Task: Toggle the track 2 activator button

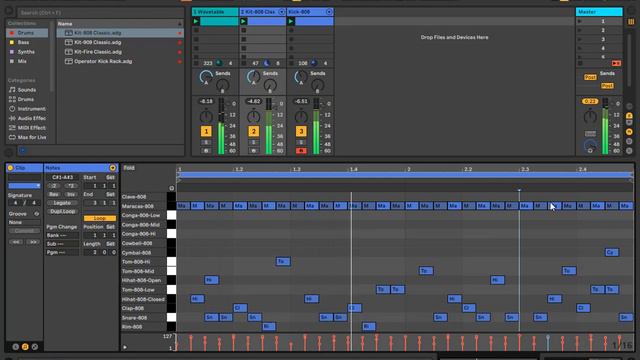Action: (x=253, y=131)
